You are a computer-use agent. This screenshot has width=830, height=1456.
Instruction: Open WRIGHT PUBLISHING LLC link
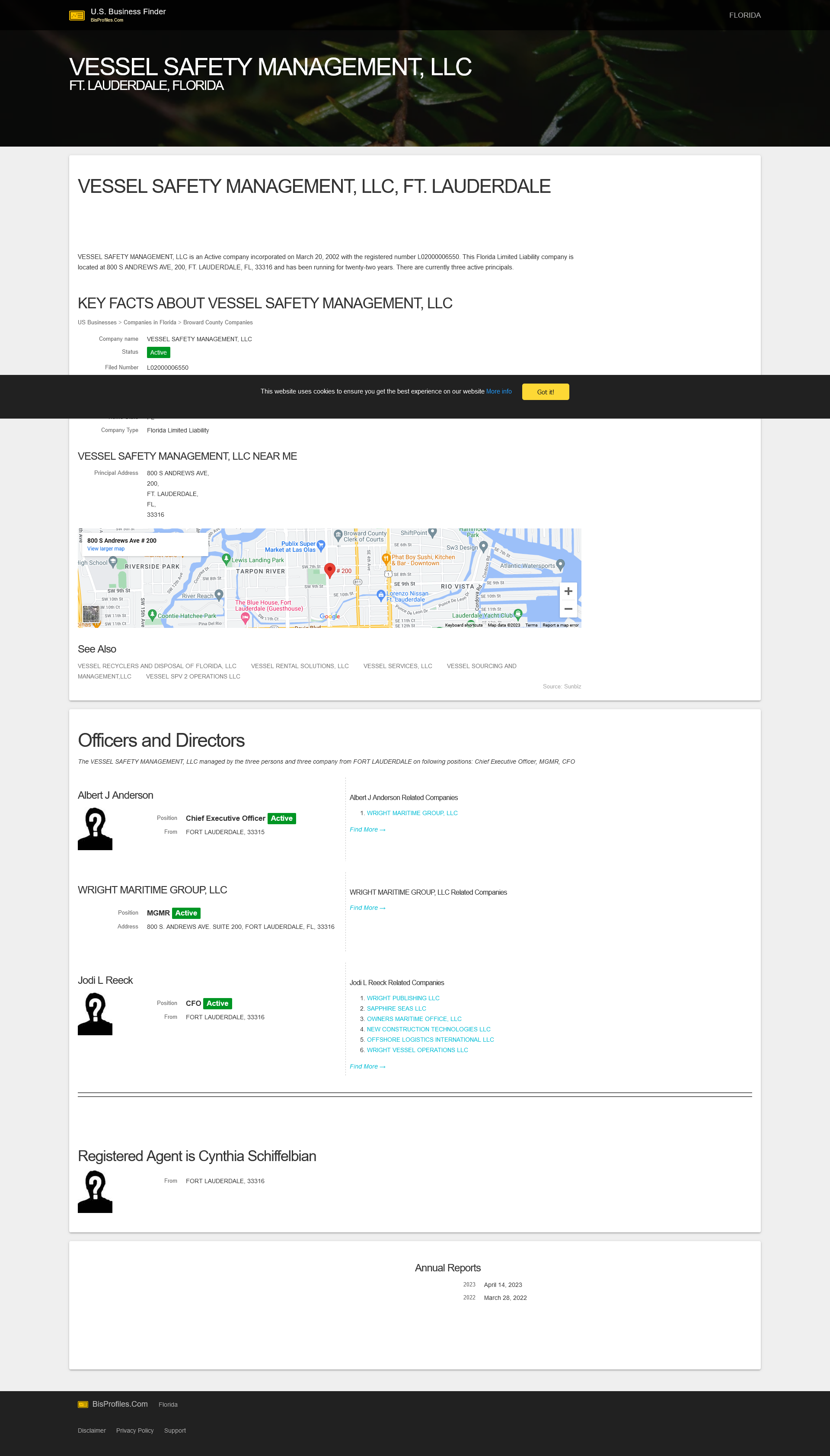pos(403,998)
